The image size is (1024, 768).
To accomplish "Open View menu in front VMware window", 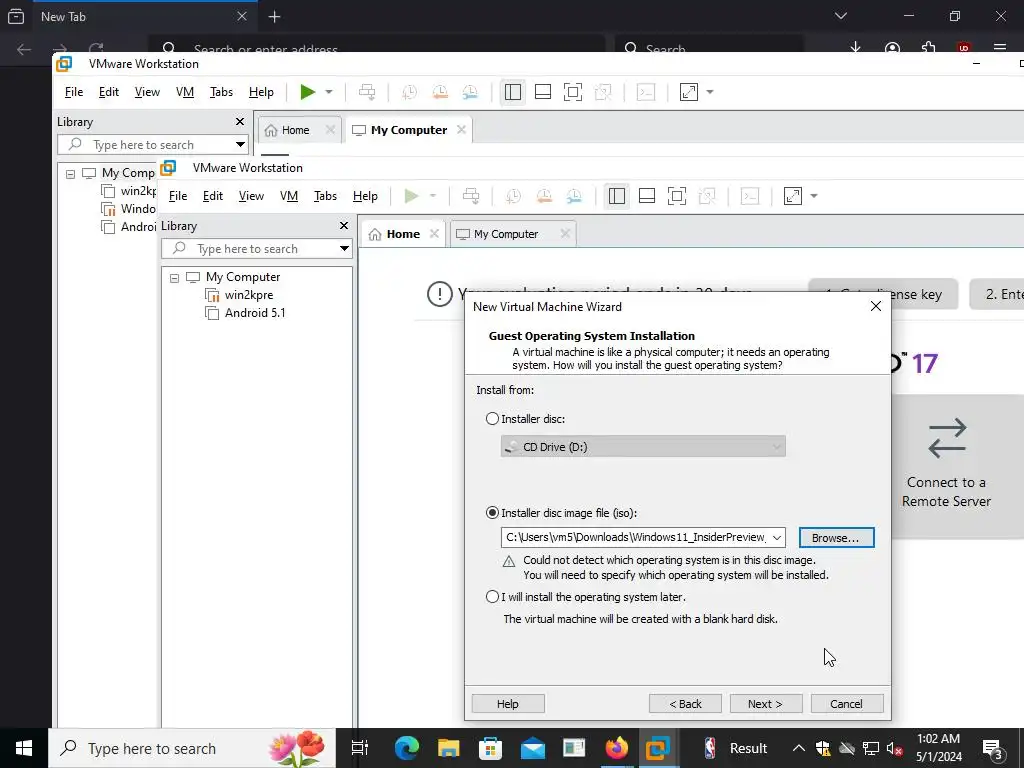I will point(251,196).
